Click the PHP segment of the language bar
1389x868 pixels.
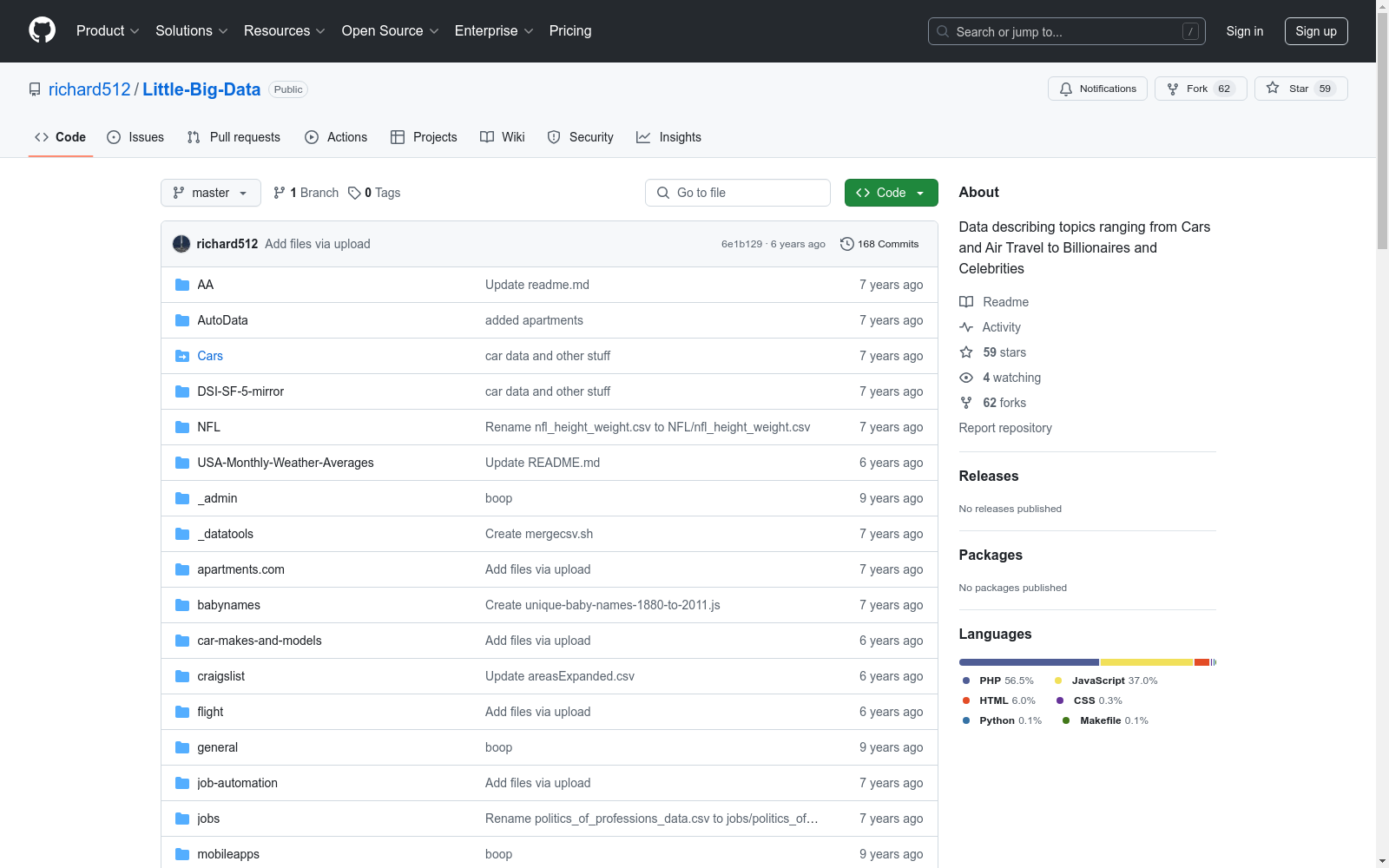[x=1029, y=662]
